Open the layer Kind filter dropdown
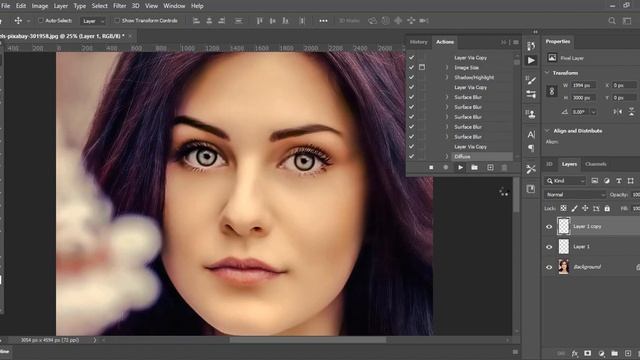 point(566,180)
